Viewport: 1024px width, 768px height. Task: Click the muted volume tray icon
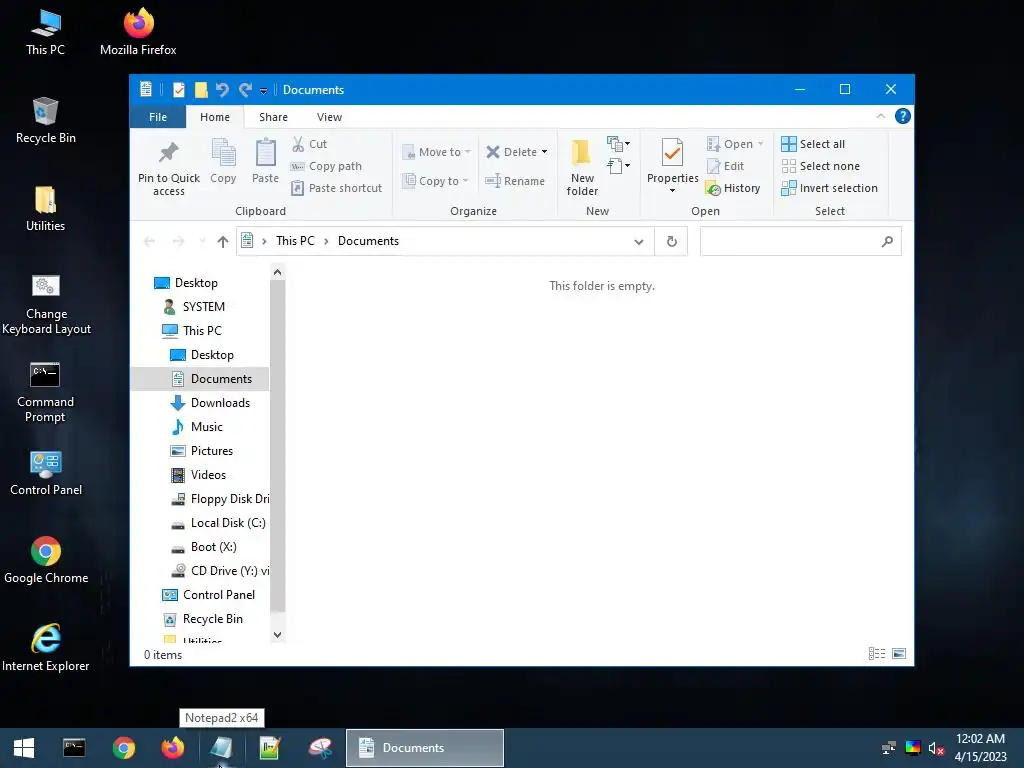[936, 748]
